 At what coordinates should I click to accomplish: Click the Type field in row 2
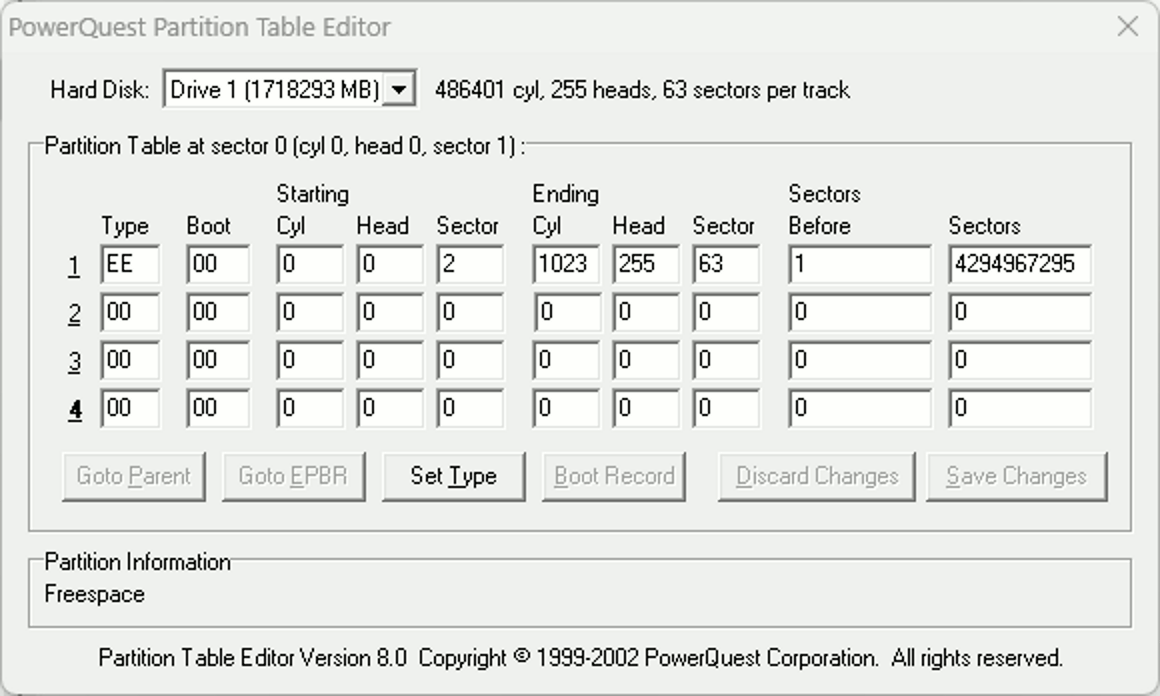[x=130, y=312]
